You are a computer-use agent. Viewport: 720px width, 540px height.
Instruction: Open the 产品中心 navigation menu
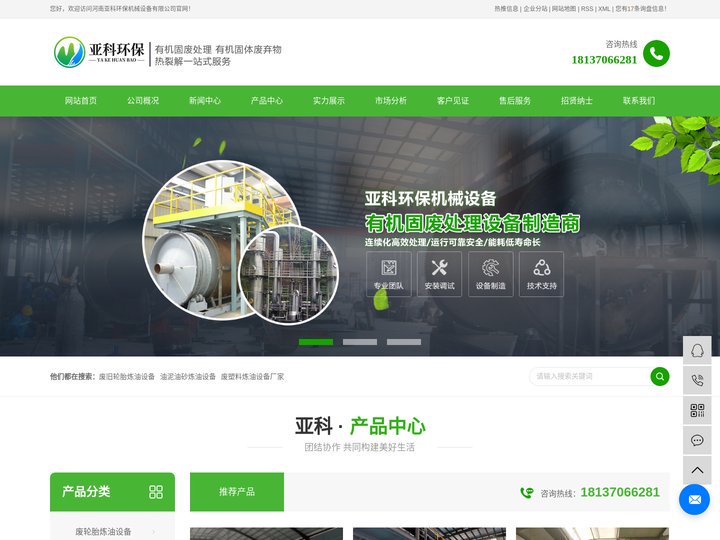point(267,101)
